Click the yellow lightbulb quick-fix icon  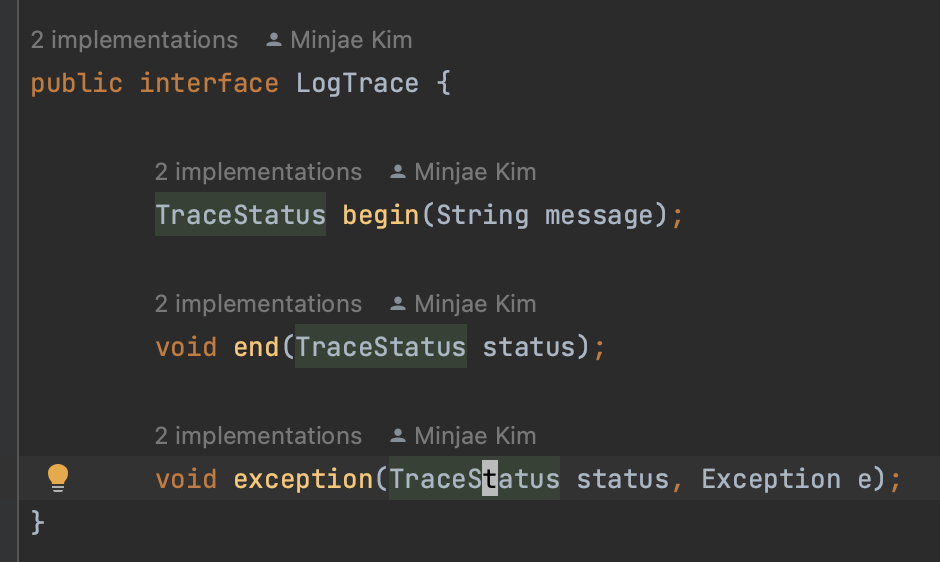click(x=58, y=478)
